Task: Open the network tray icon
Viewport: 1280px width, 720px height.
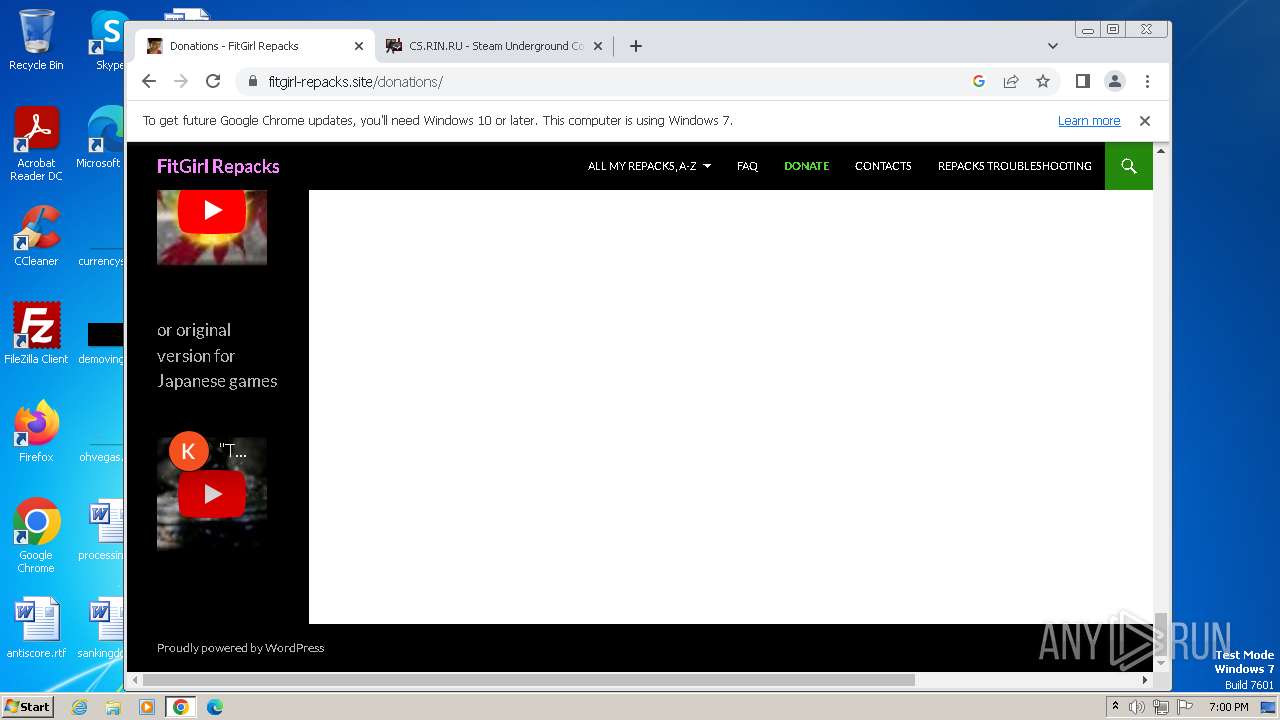Action: [1161, 707]
